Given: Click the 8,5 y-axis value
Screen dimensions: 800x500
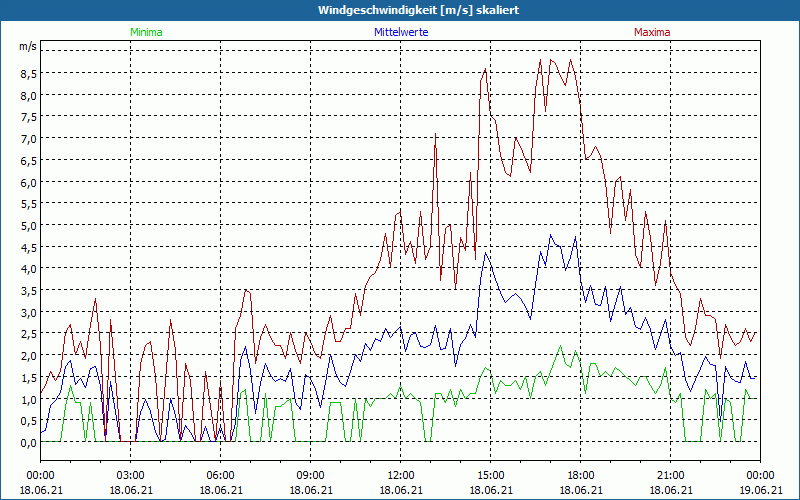Looking at the screenshot, I should (x=28, y=73).
